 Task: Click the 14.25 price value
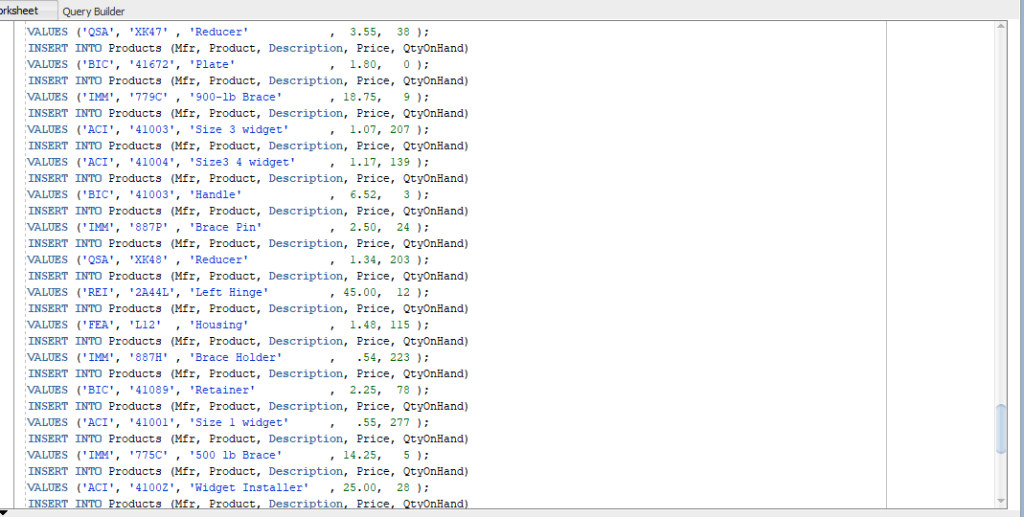point(360,456)
